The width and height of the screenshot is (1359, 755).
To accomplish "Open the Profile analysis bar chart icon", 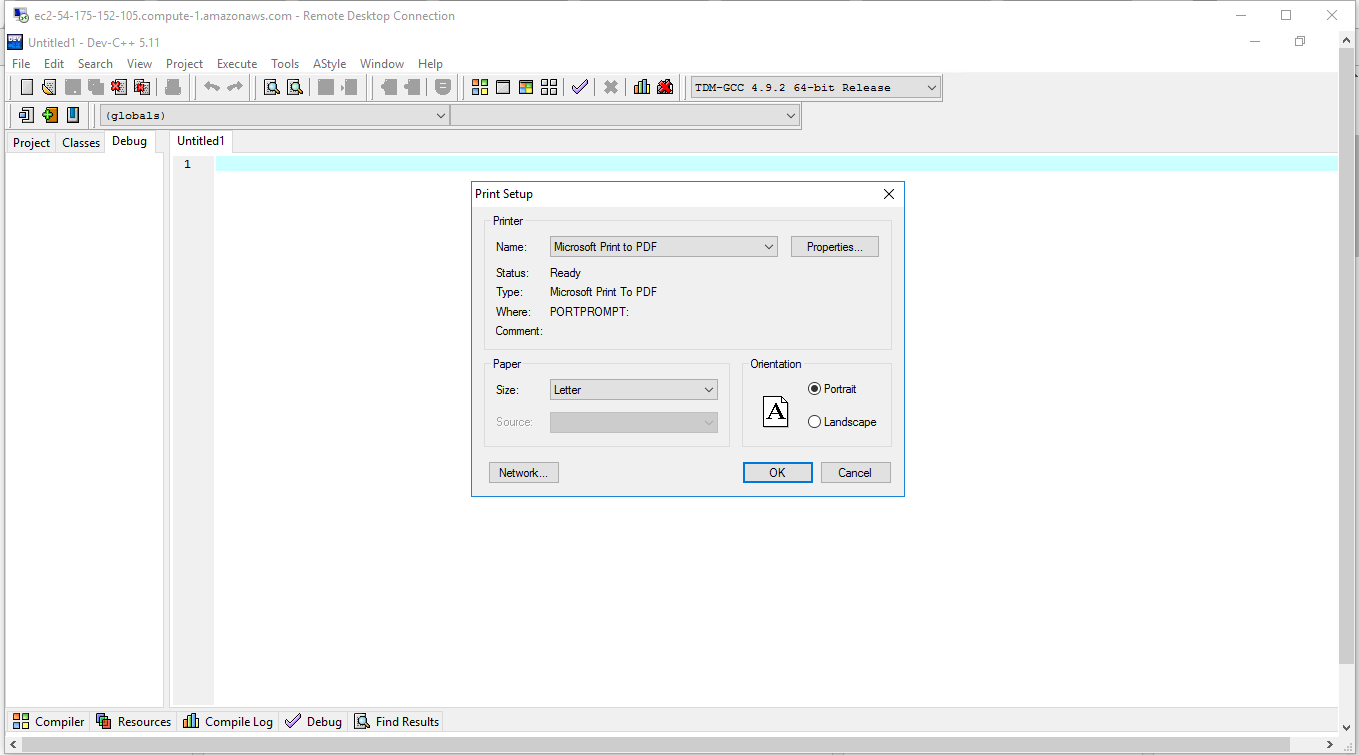I will (642, 87).
